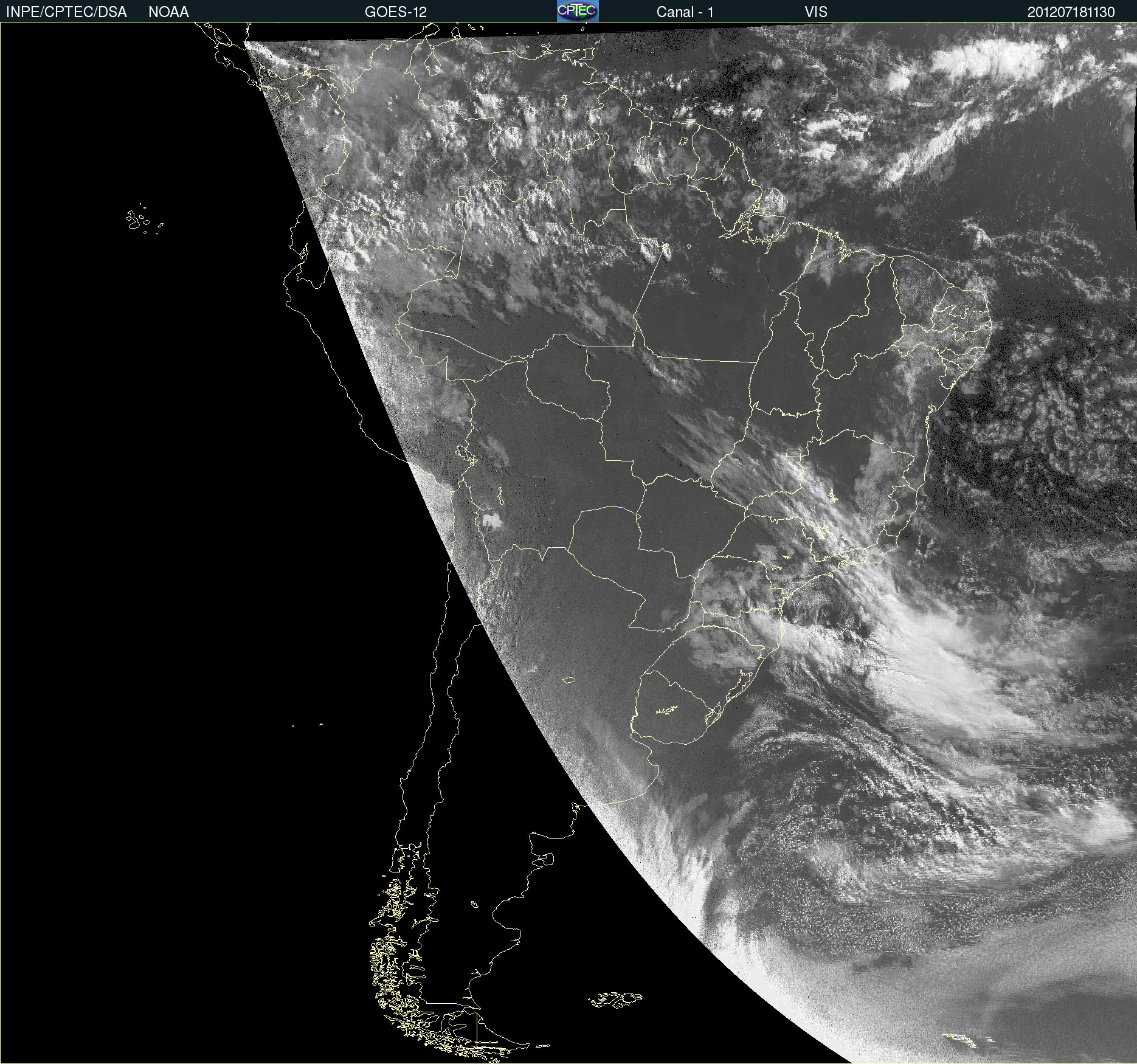Click the Canal - 1 label

[685, 12]
